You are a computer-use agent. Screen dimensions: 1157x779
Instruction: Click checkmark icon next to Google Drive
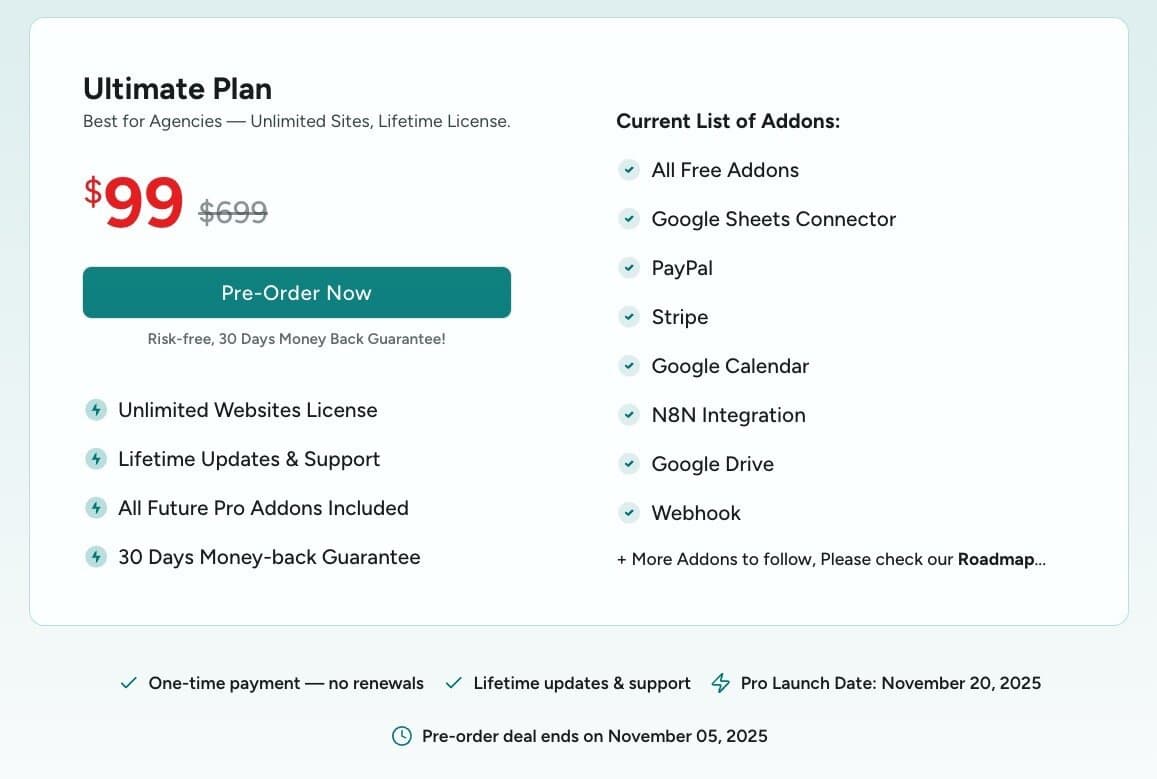(629, 464)
